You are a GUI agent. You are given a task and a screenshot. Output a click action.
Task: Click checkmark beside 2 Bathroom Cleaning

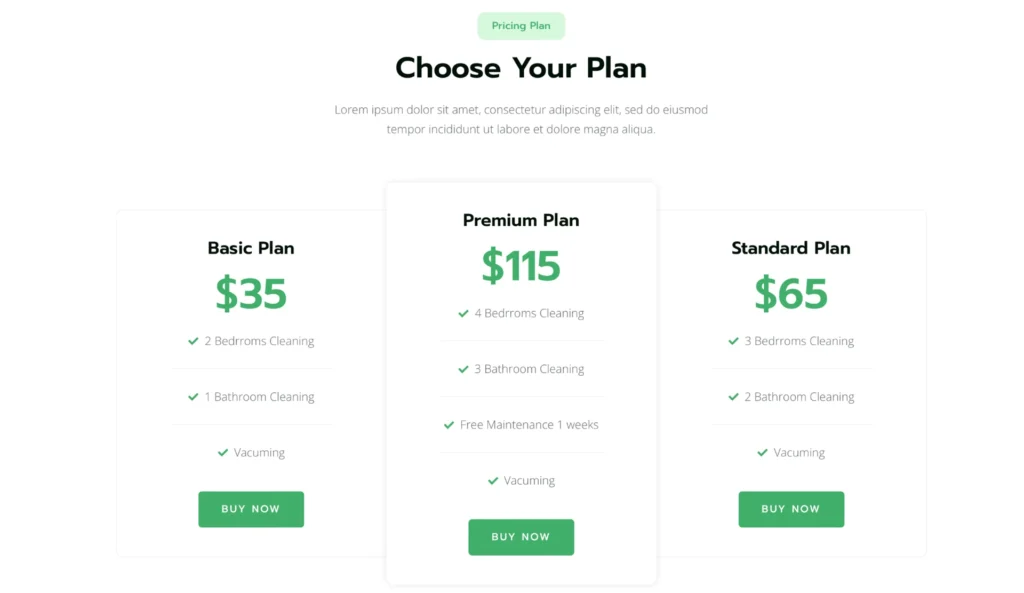[x=733, y=397]
